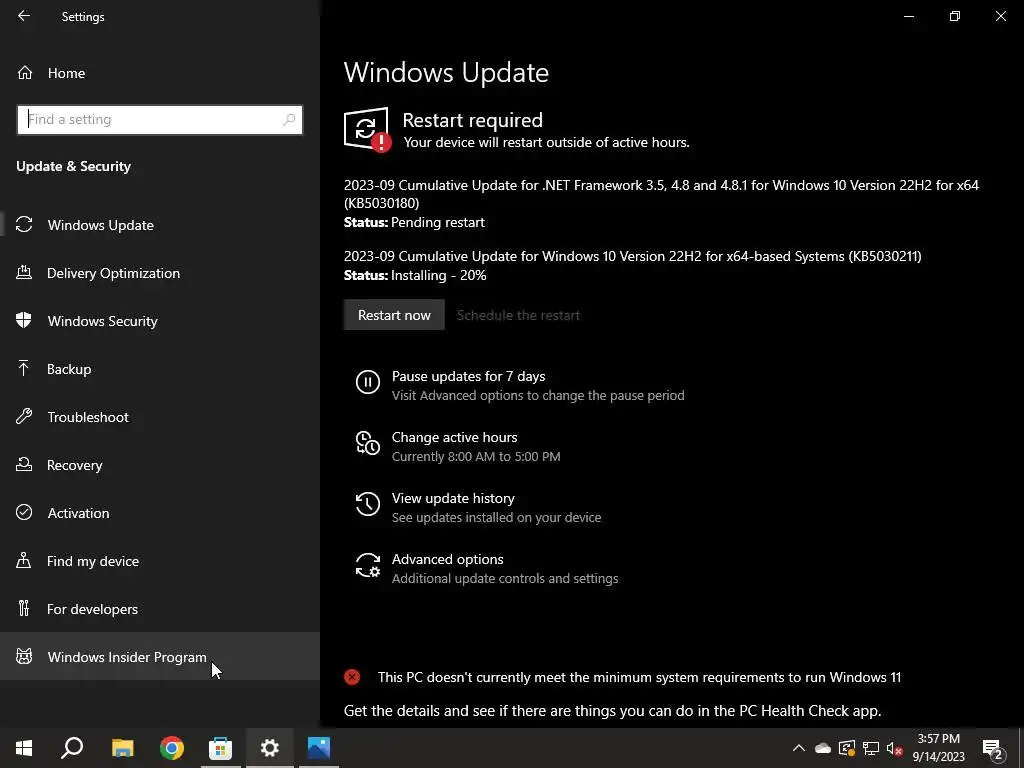Image resolution: width=1024 pixels, height=768 pixels.
Task: Click the Restart now button
Action: pos(394,315)
